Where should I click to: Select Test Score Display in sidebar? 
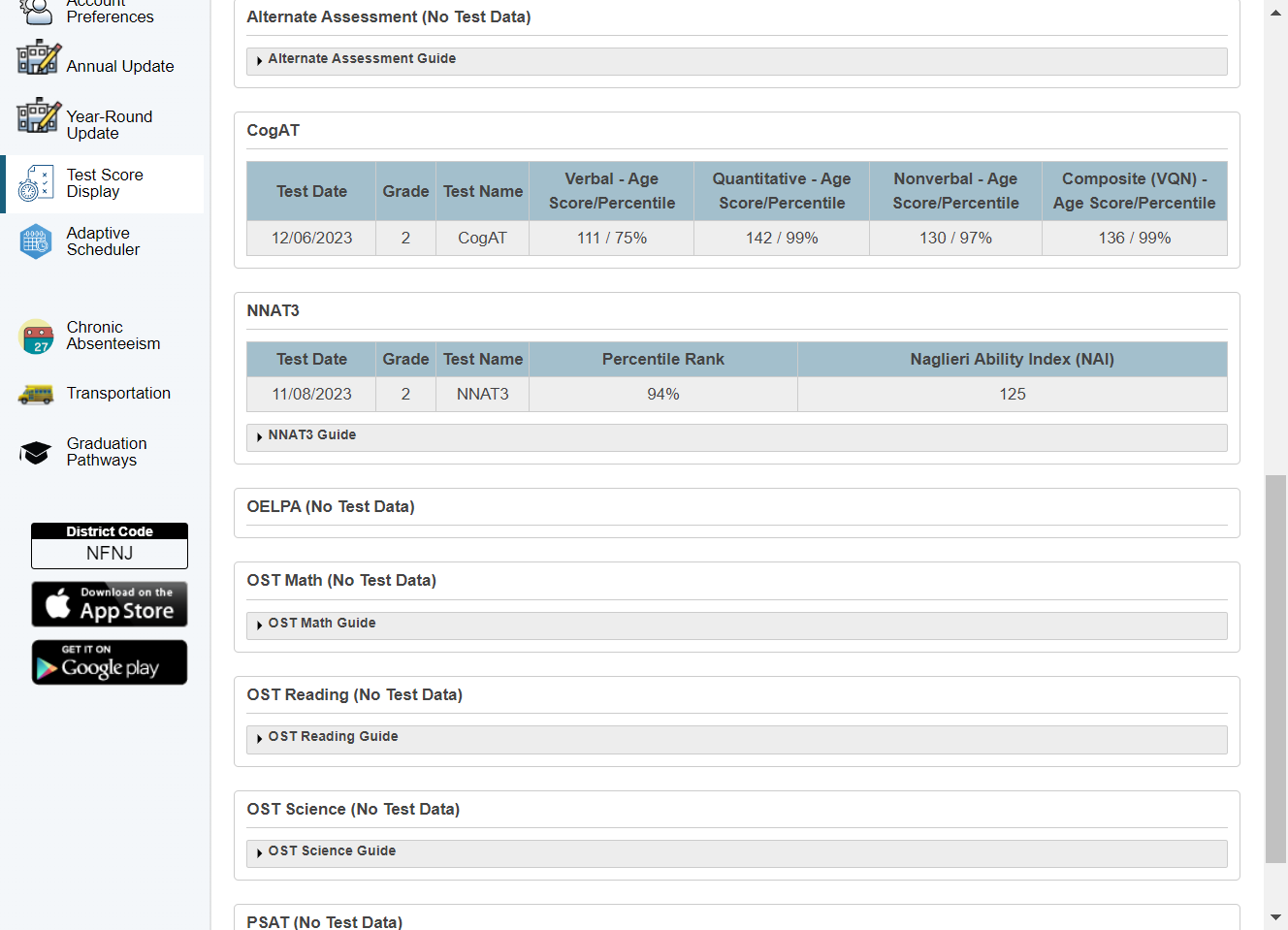point(105,183)
